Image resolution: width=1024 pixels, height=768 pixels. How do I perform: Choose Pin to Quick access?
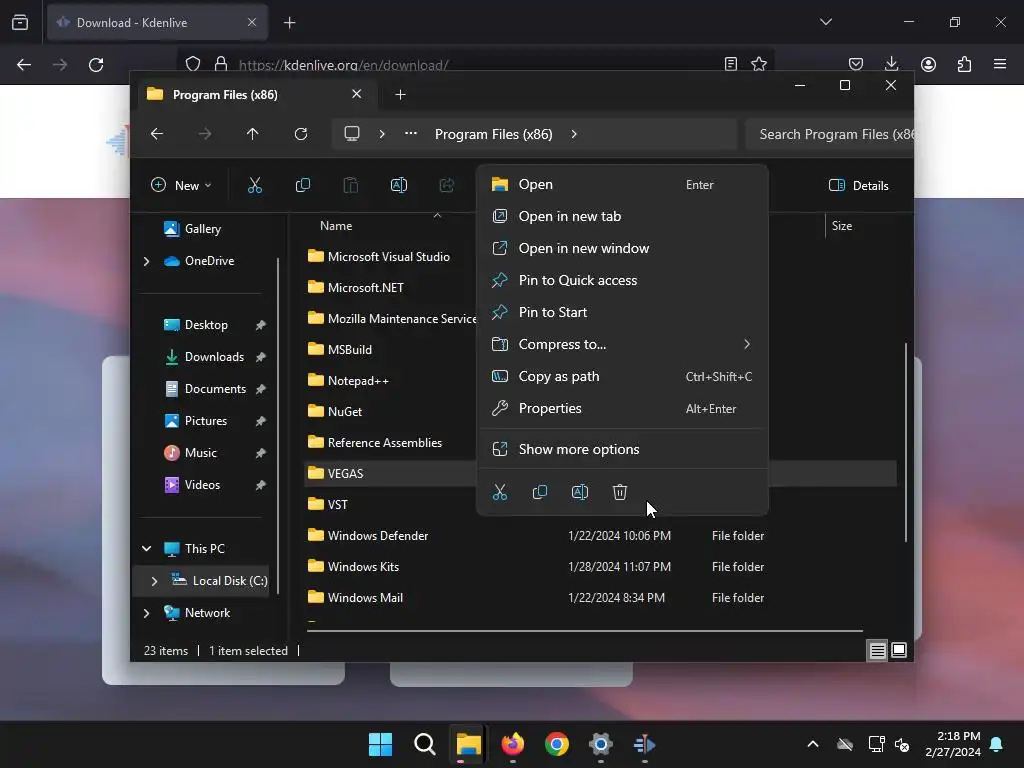(622, 280)
